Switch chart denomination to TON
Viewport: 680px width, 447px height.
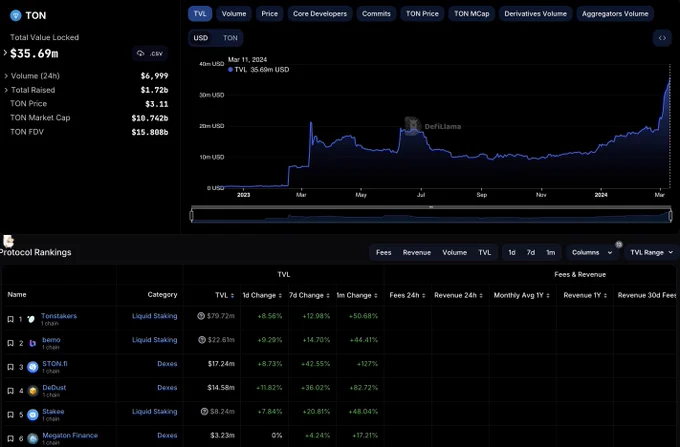coord(230,38)
